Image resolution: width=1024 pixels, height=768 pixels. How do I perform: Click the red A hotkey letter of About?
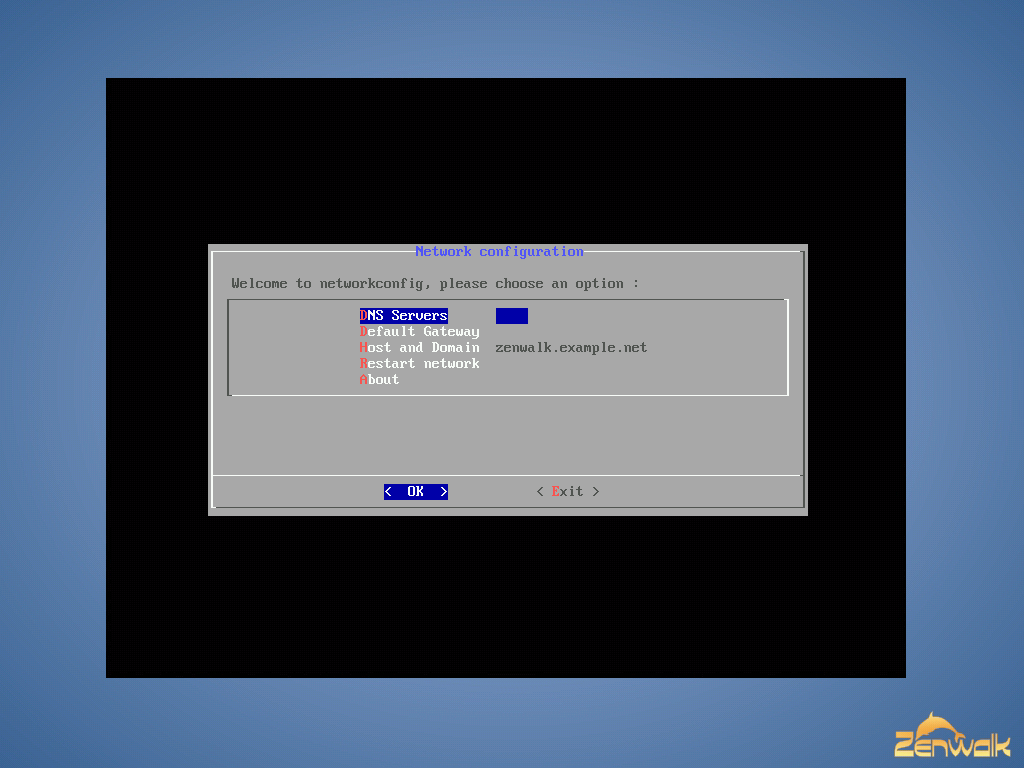364,380
